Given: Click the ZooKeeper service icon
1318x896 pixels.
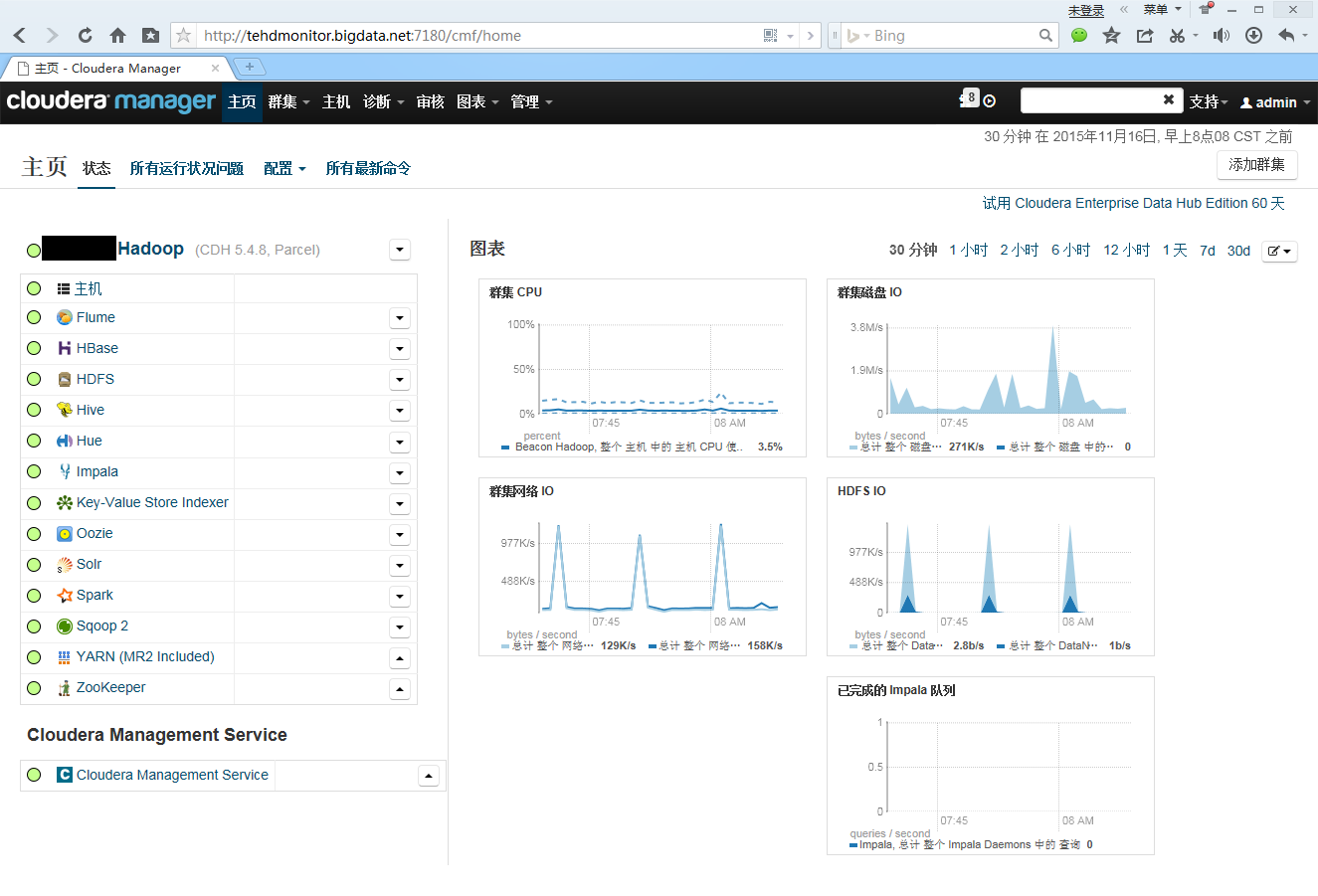Looking at the screenshot, I should click(65, 687).
